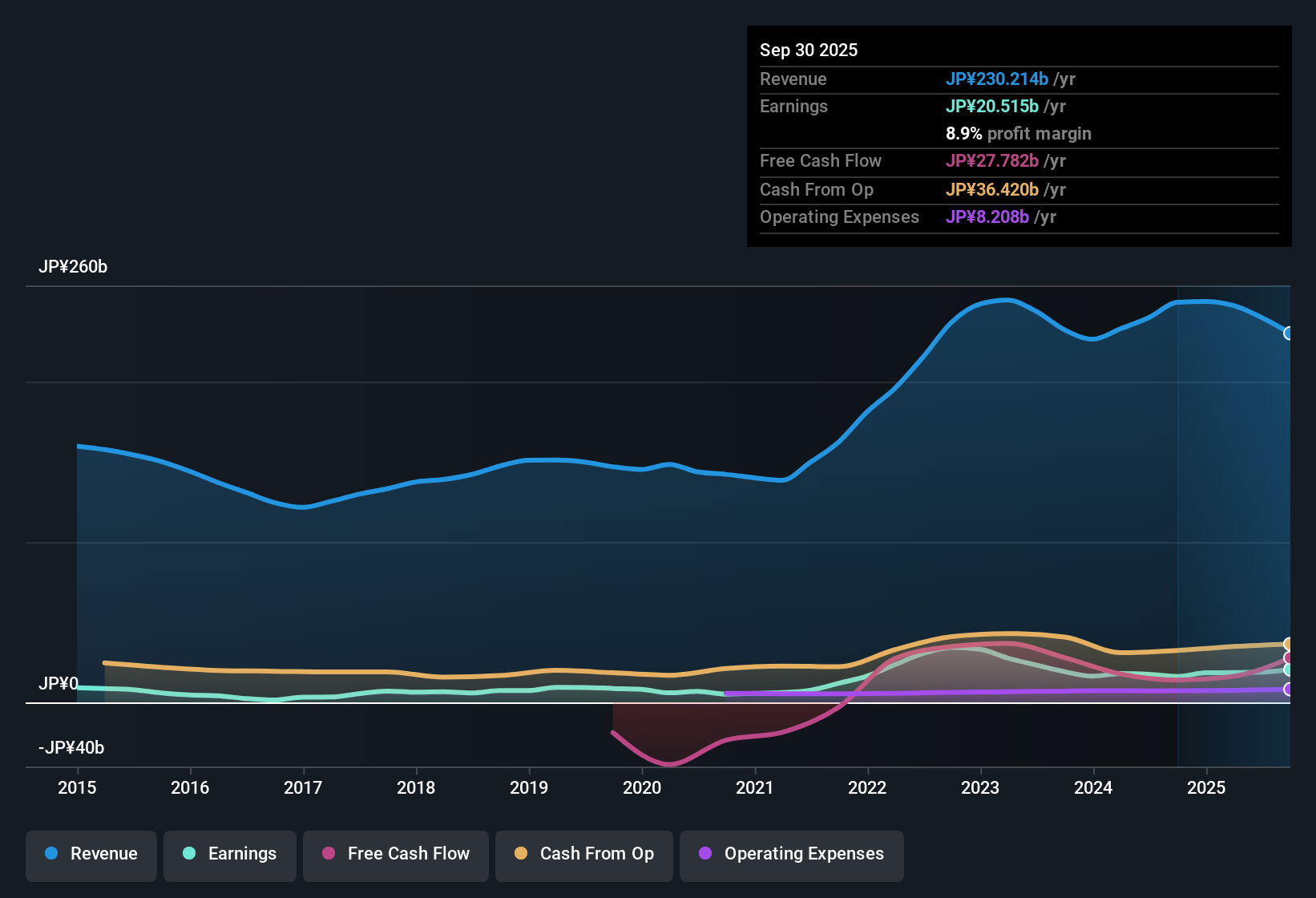Click the pink Free Cash Flow legend dot icon
The height and width of the screenshot is (898, 1316).
pyautogui.click(x=328, y=853)
